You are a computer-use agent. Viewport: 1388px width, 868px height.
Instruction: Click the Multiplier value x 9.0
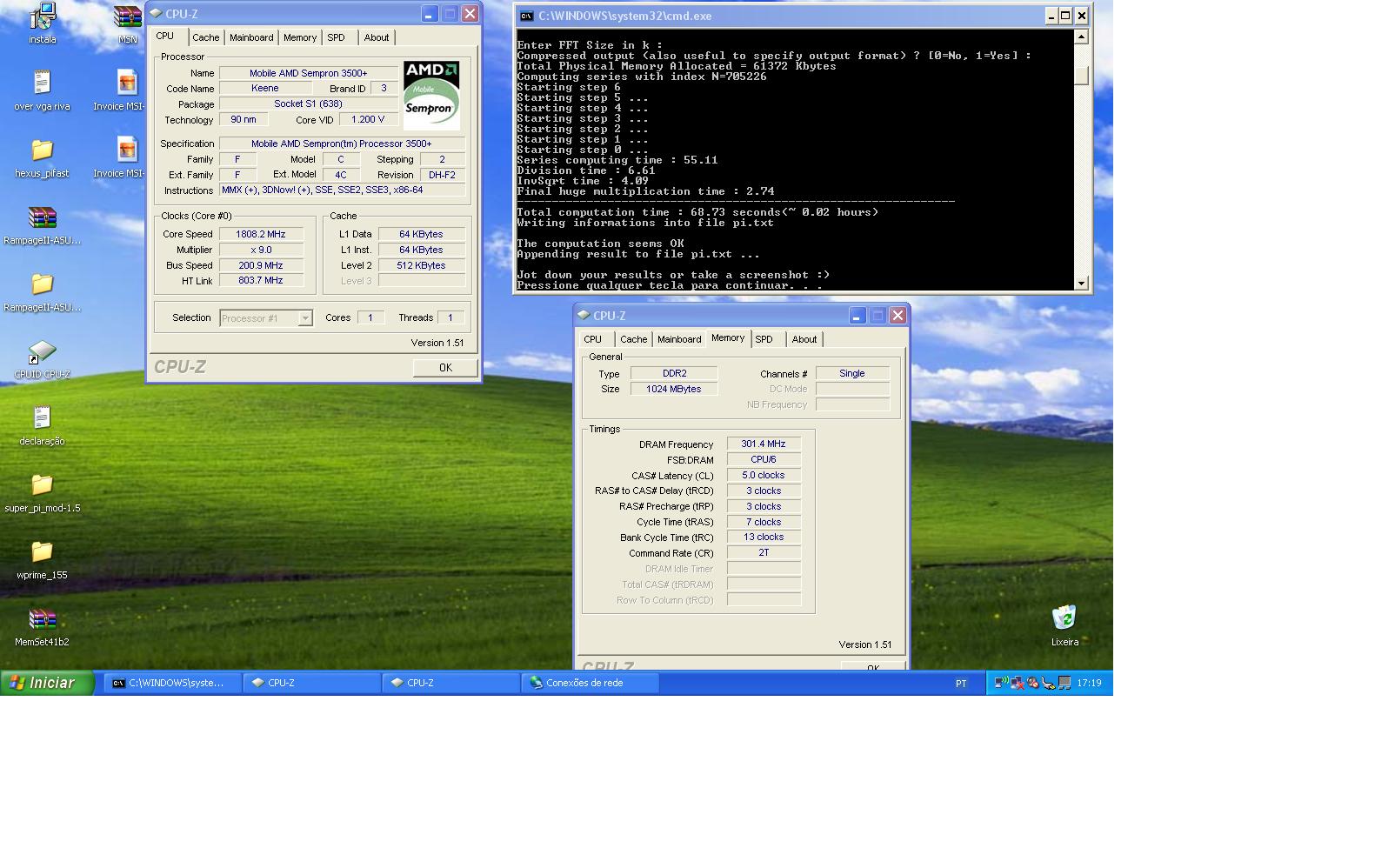pyautogui.click(x=261, y=250)
